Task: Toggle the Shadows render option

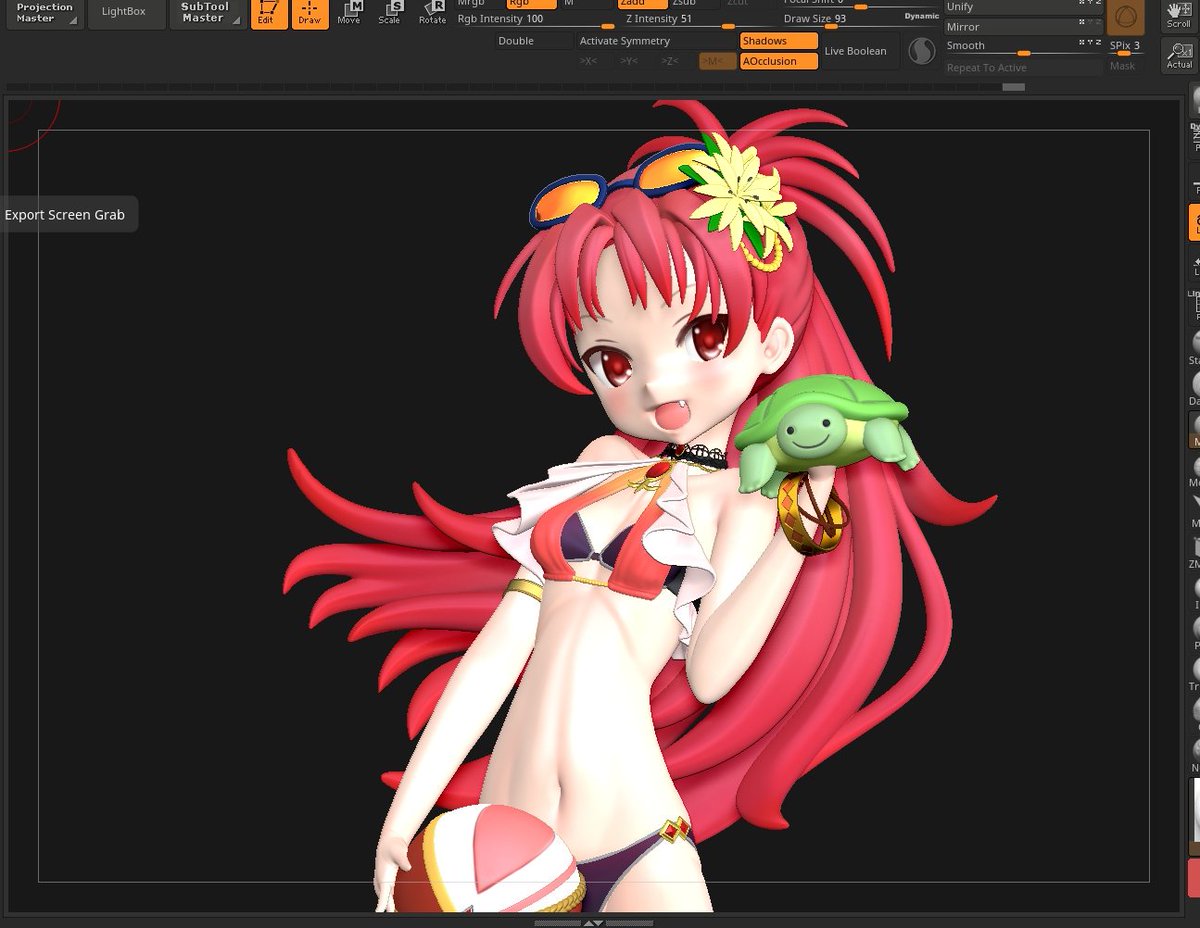Action: point(779,41)
